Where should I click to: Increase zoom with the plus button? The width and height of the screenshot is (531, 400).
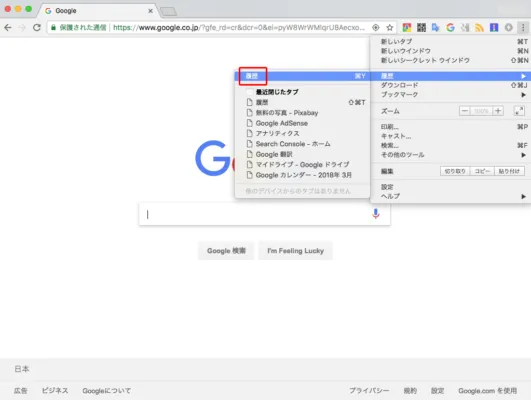[498, 111]
